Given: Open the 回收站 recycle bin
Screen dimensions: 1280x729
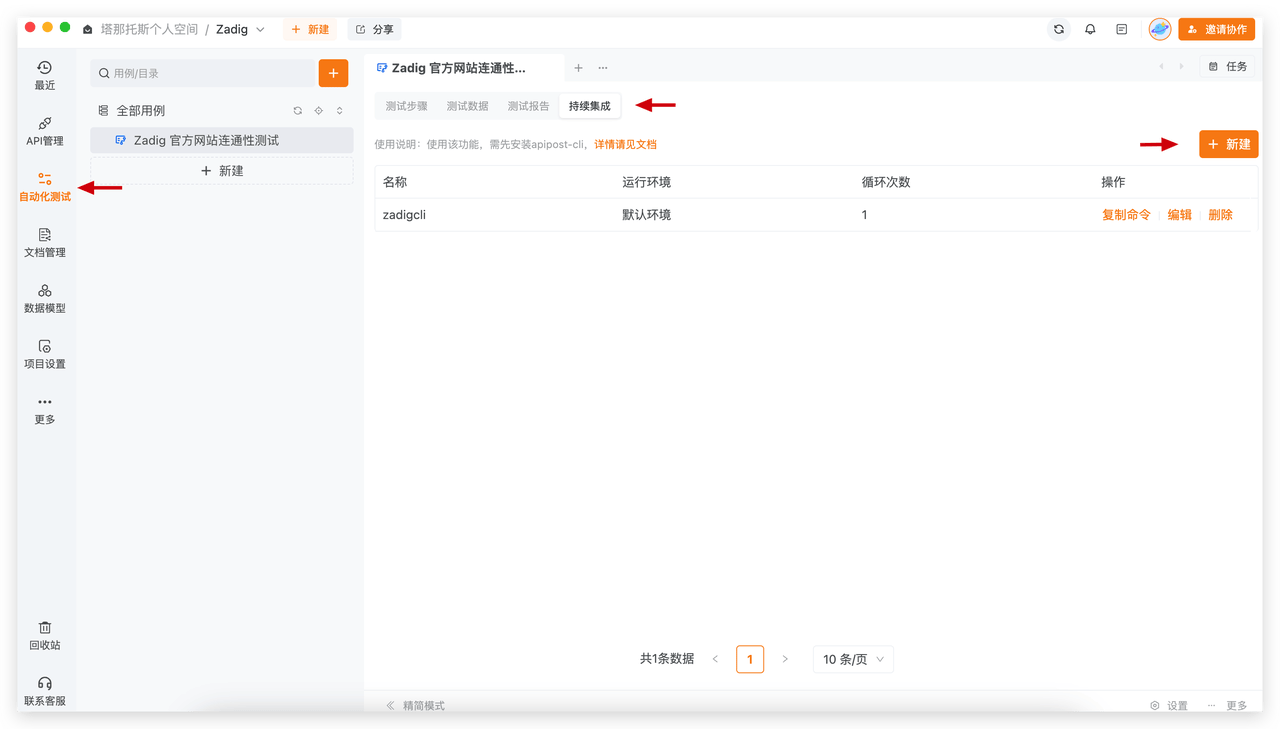Looking at the screenshot, I should [45, 635].
